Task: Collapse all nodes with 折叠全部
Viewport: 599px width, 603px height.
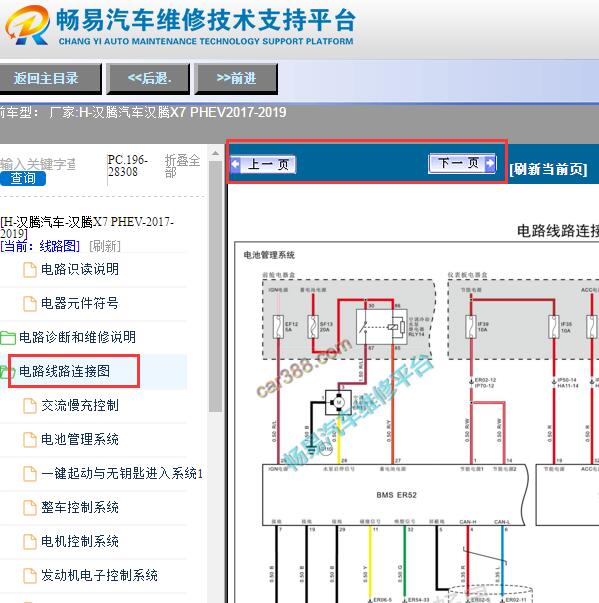Action: coord(182,166)
